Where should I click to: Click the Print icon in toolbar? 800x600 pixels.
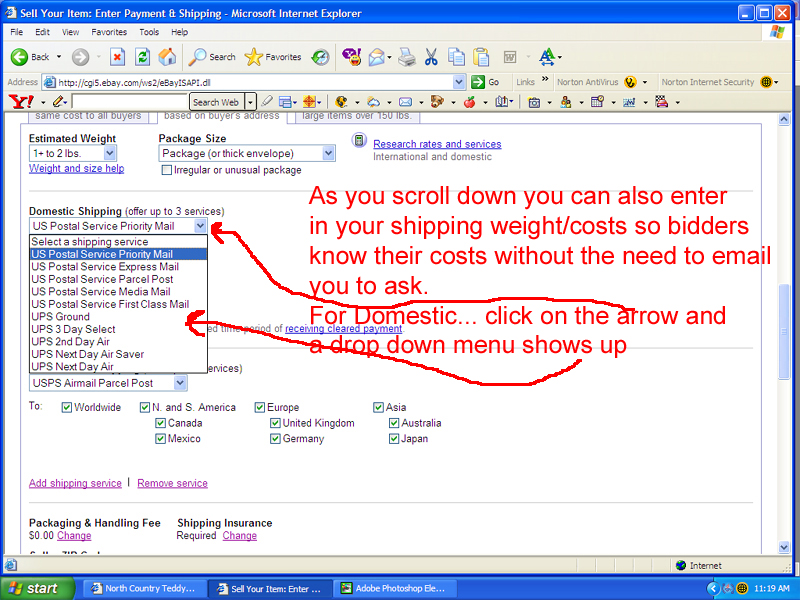(407, 57)
